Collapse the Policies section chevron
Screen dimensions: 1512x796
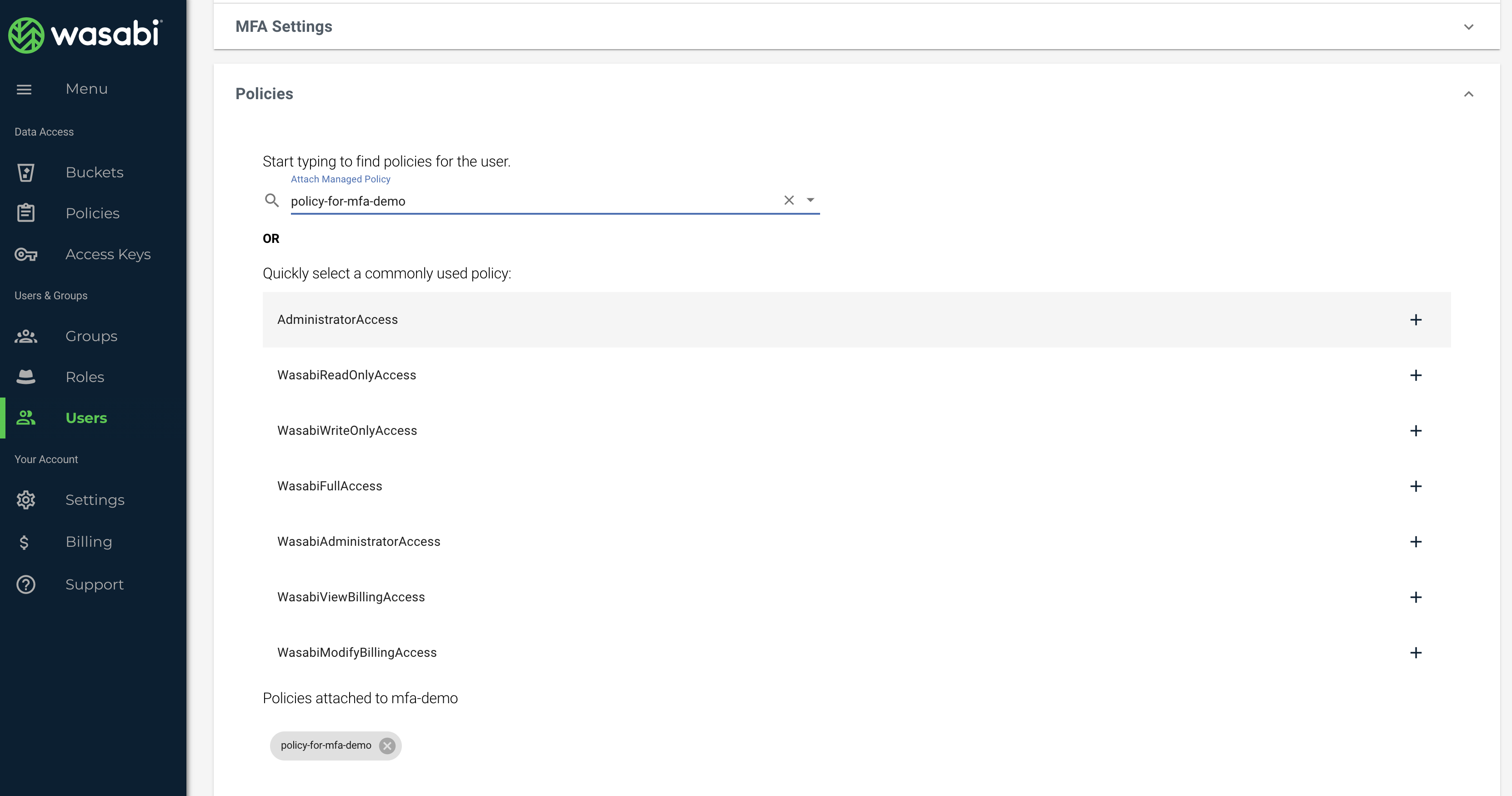point(1468,93)
